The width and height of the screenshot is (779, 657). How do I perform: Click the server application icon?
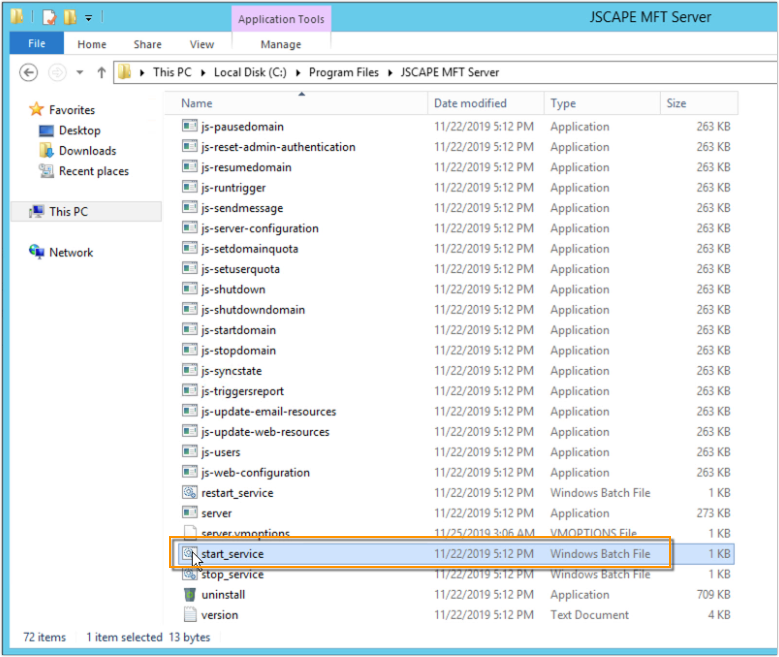(x=189, y=512)
